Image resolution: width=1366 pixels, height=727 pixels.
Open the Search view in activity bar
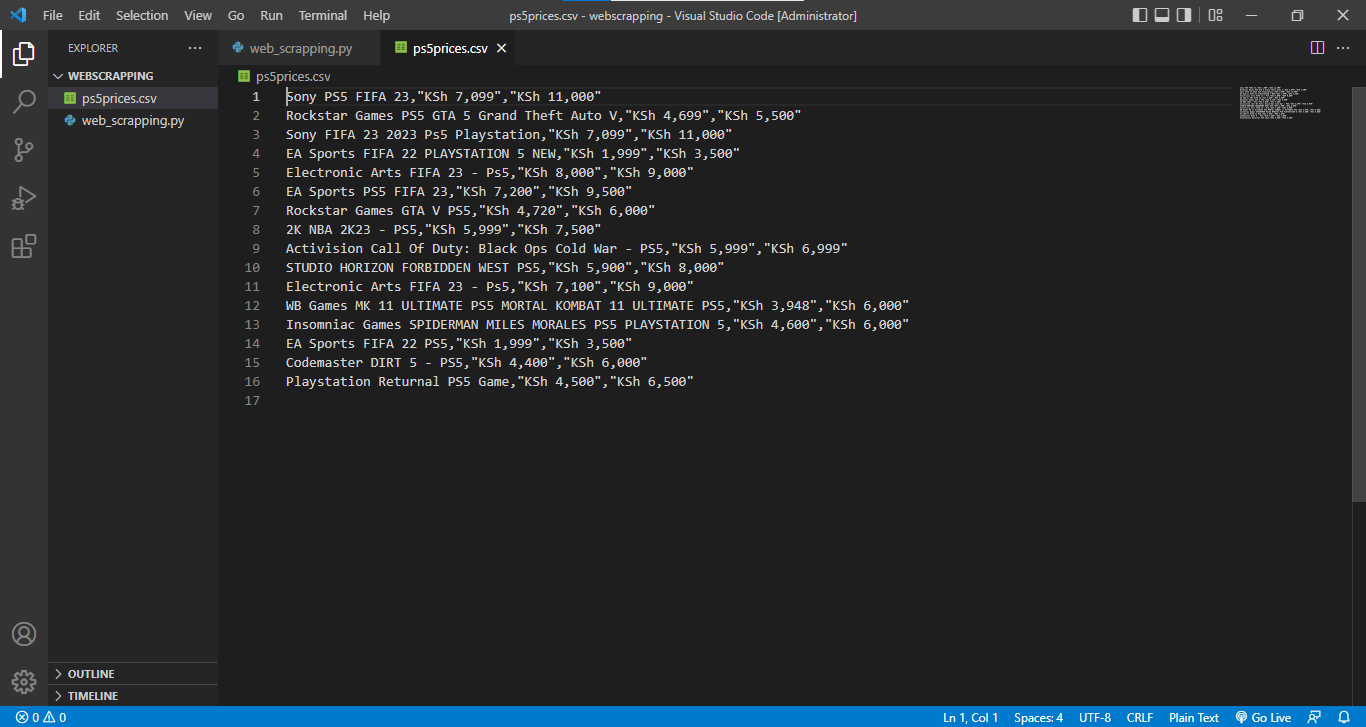[x=24, y=102]
